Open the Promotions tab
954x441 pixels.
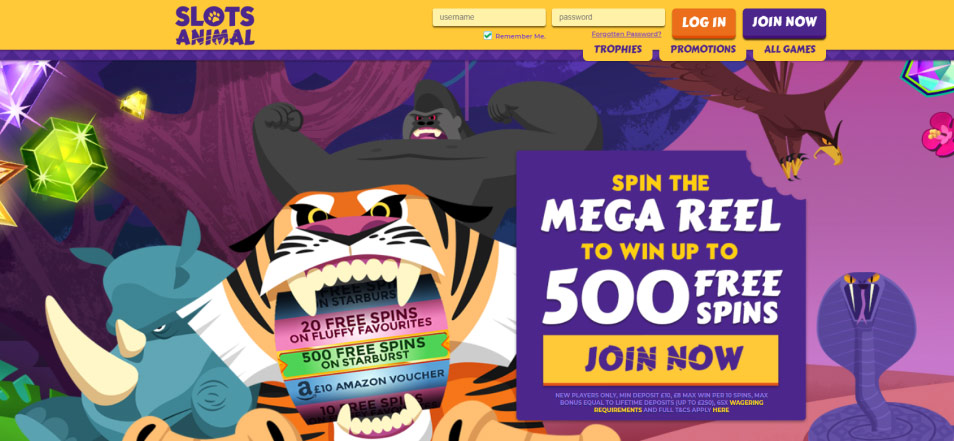tap(703, 49)
